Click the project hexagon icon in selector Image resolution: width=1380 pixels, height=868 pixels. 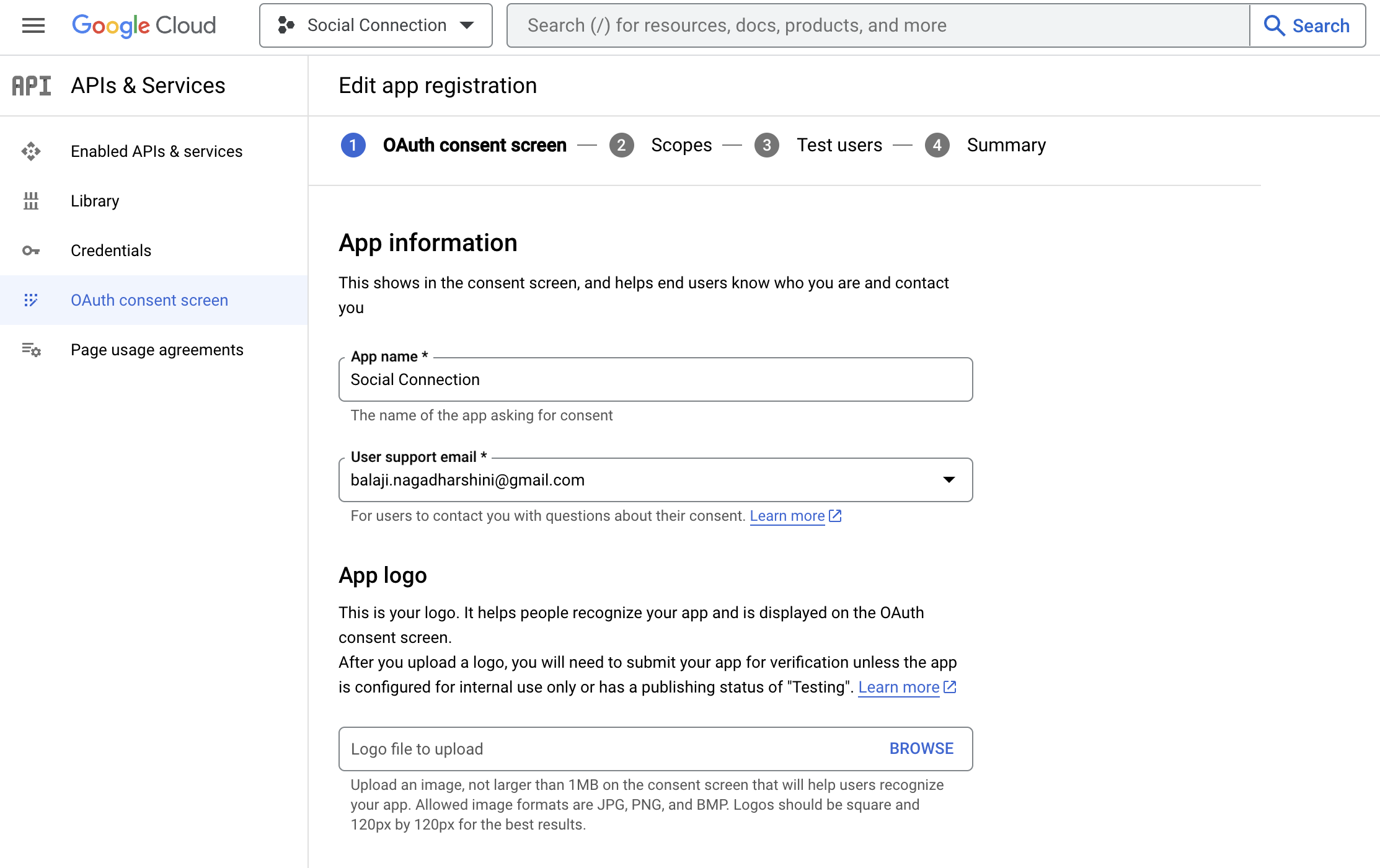pyautogui.click(x=286, y=25)
